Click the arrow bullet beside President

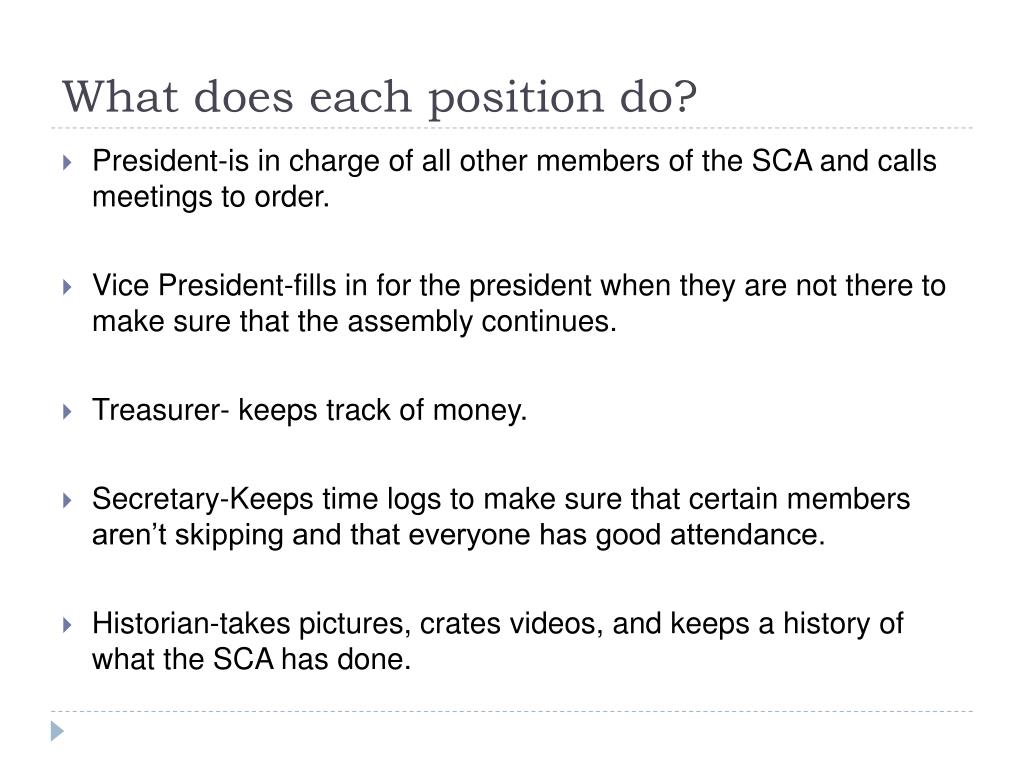click(67, 162)
